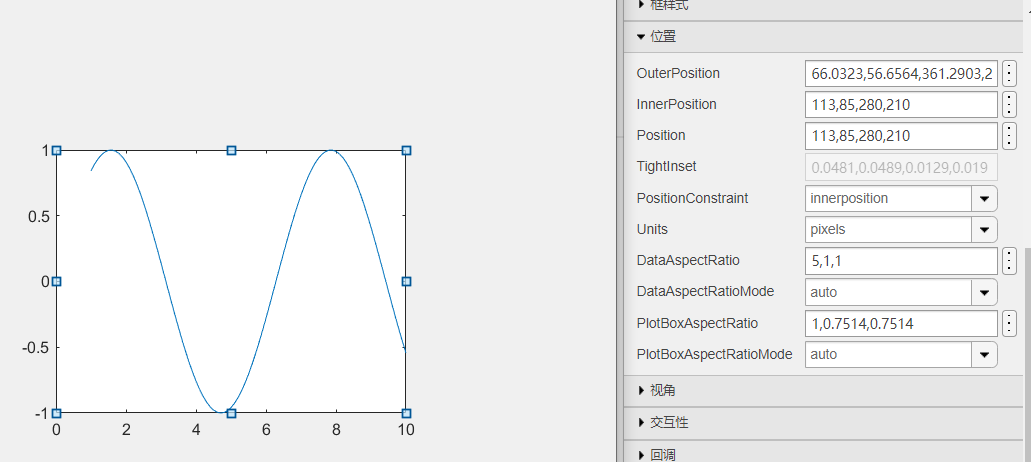Viewport: 1031px width, 462px height.
Task: Open the DataAspectRatio more-options button
Action: [1009, 260]
